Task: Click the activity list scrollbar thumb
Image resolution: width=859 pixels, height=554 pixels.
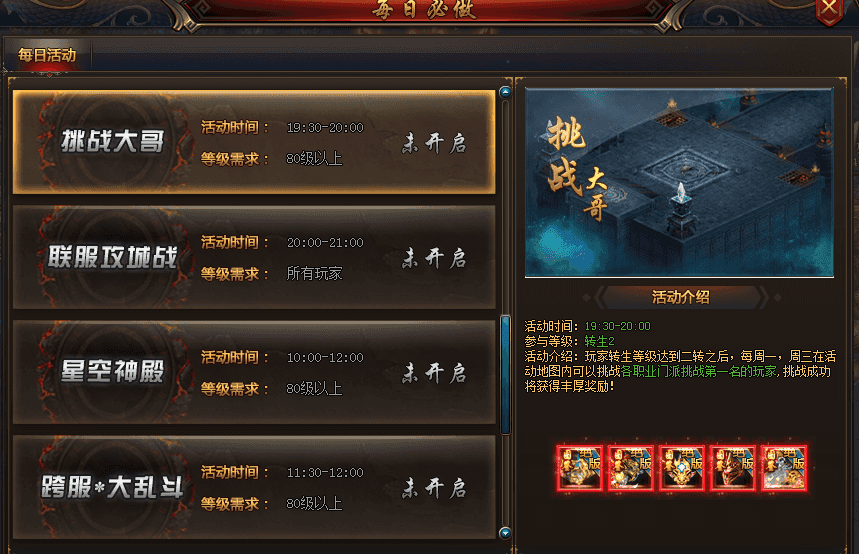Action: [x=506, y=374]
